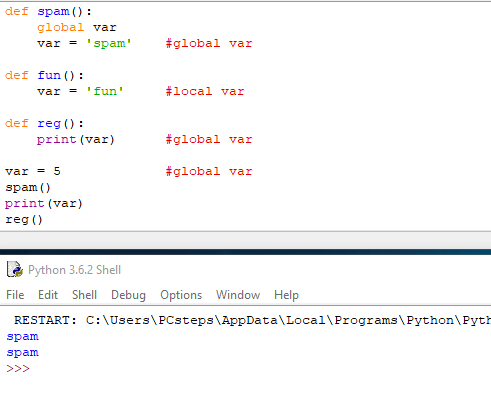Click the RESTART path line in shell
The height and width of the screenshot is (394, 491).
[x=252, y=320]
